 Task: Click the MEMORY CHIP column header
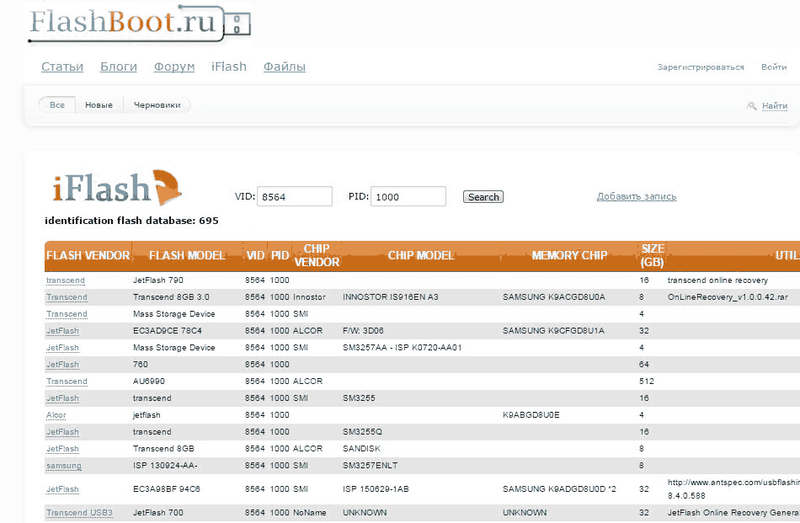(569, 256)
